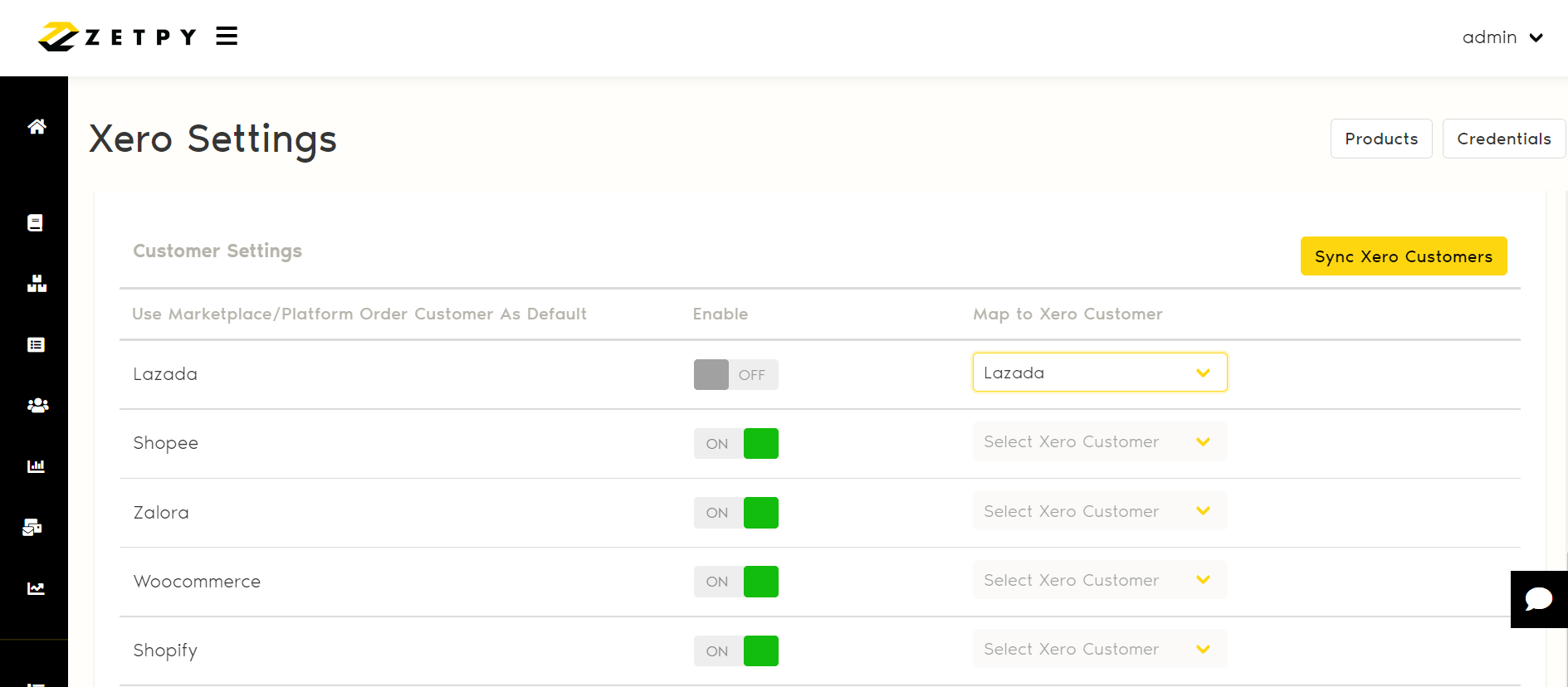Open Shopee Select Xero Customer dropdown
Screen dimensions: 1568x687
pos(1100,441)
